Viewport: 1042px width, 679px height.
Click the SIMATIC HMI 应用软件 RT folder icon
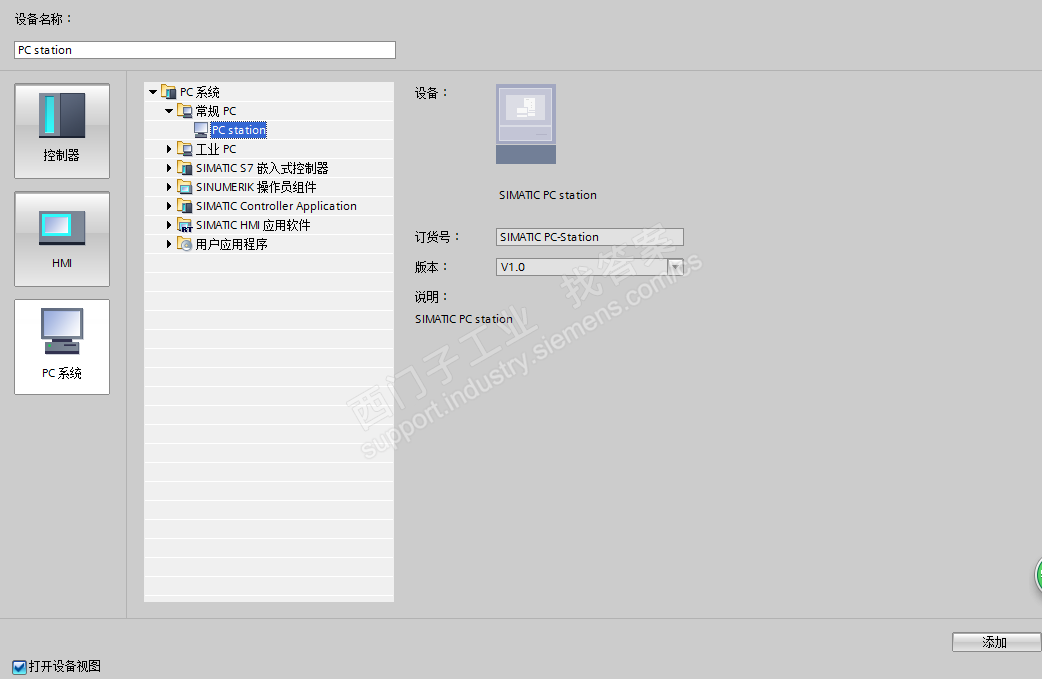point(185,225)
